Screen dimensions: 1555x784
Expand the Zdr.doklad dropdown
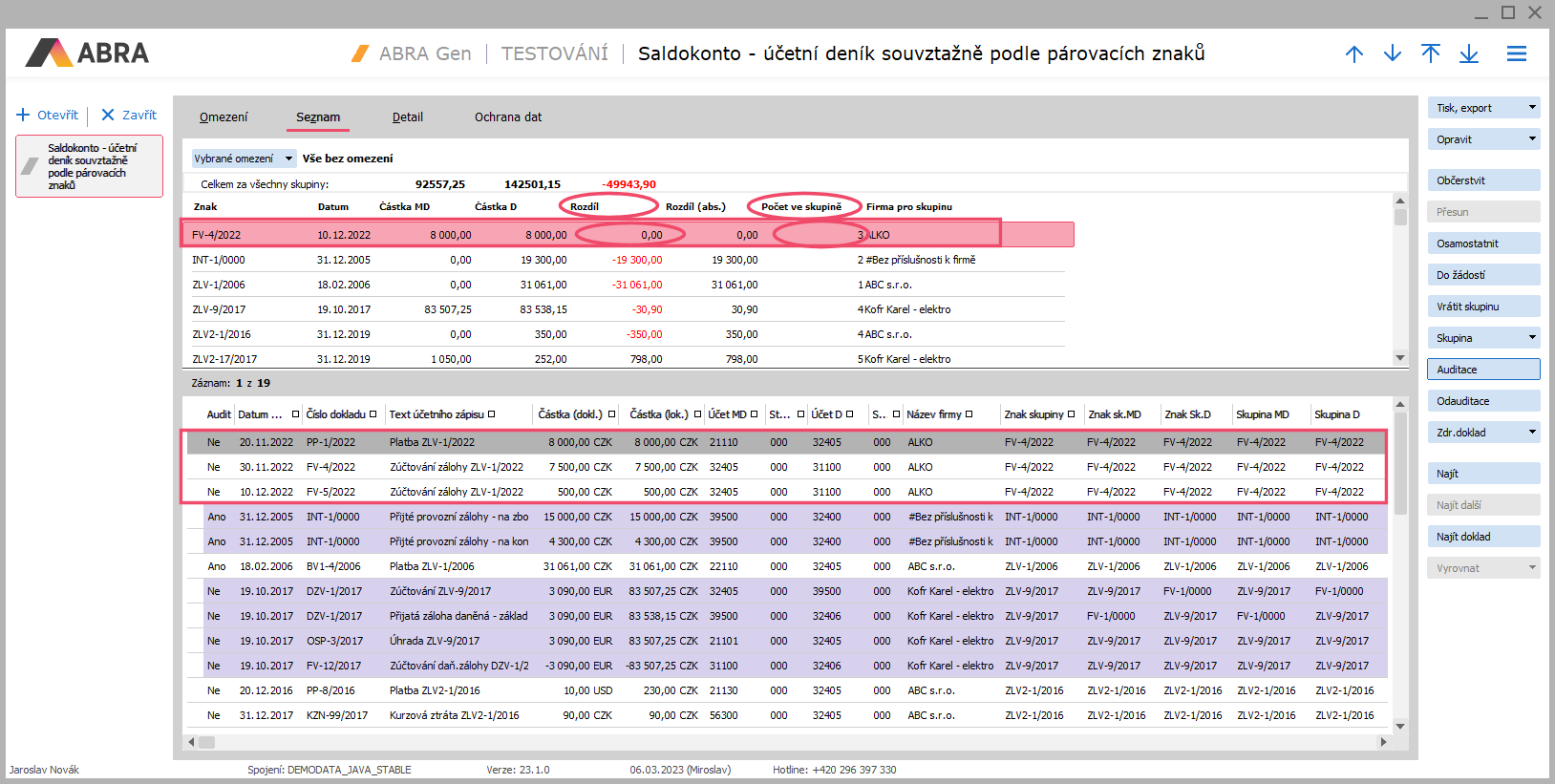pyautogui.click(x=1532, y=433)
